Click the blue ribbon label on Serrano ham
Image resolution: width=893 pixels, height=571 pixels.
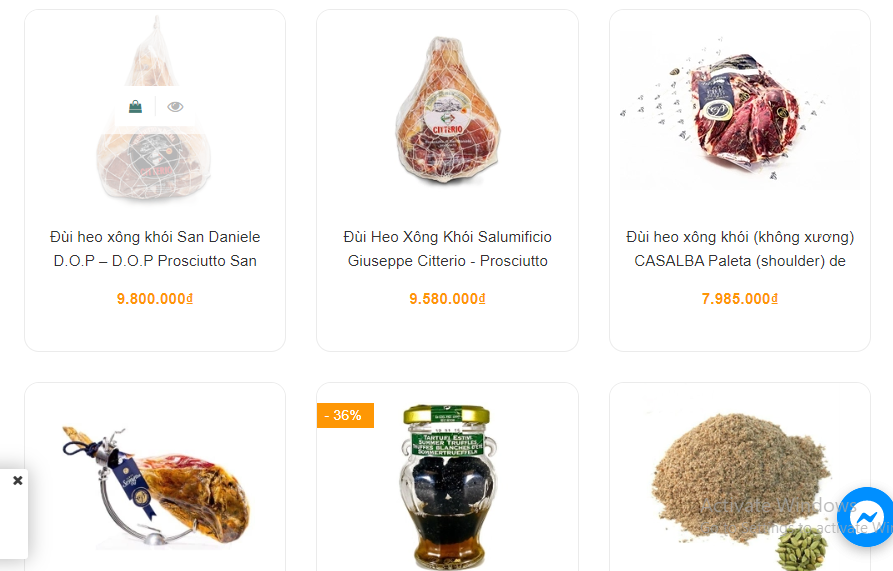click(x=134, y=481)
